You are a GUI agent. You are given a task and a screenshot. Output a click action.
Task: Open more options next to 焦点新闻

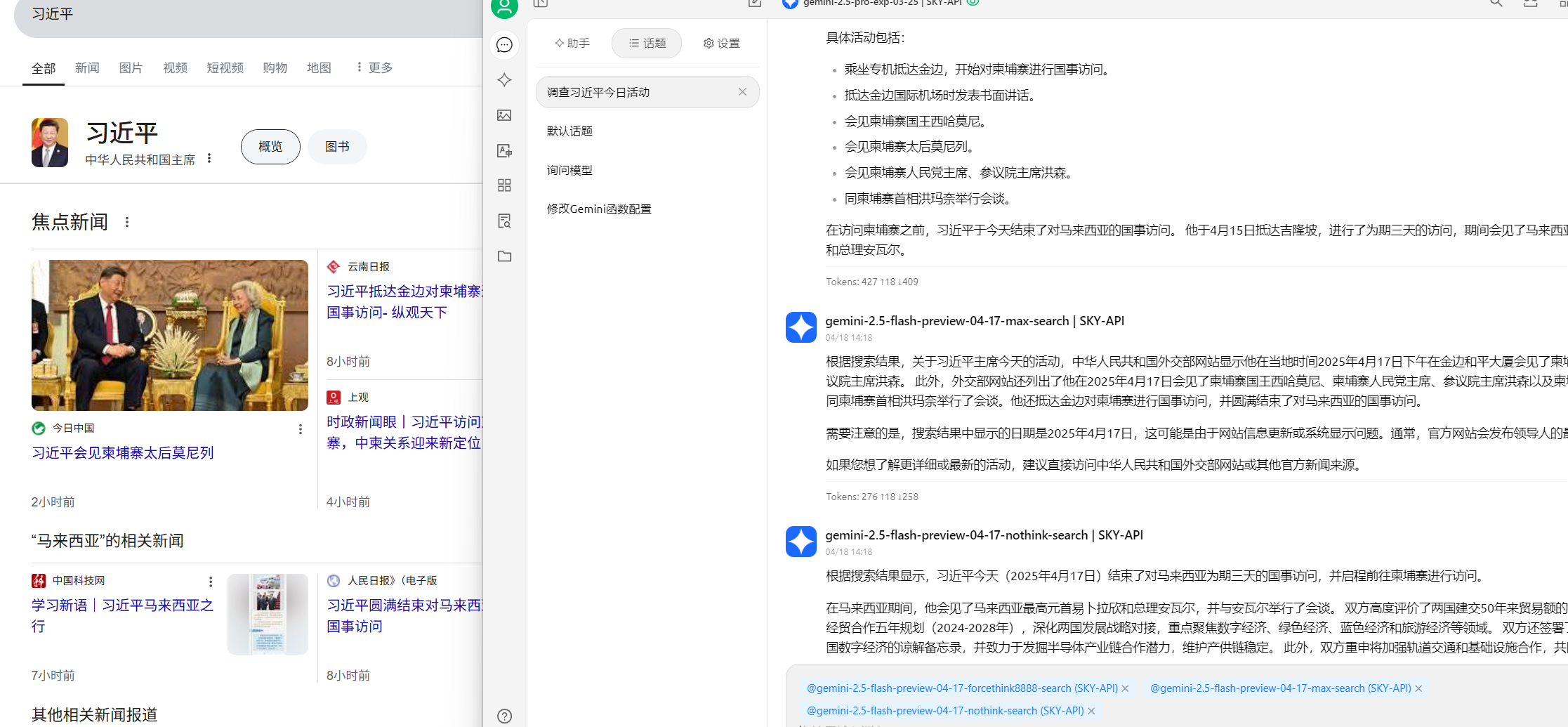pyautogui.click(x=127, y=222)
